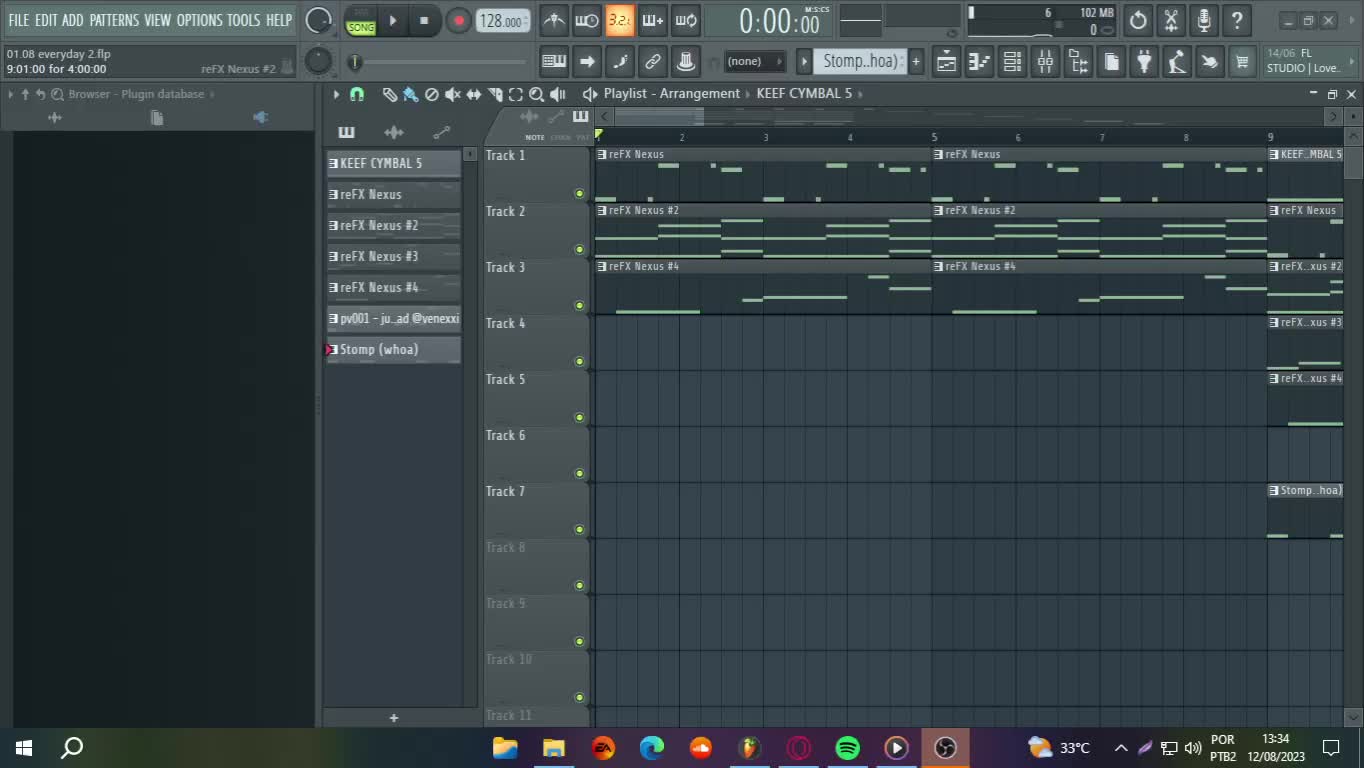
Task: Open the FILE menu
Action: coord(19,20)
